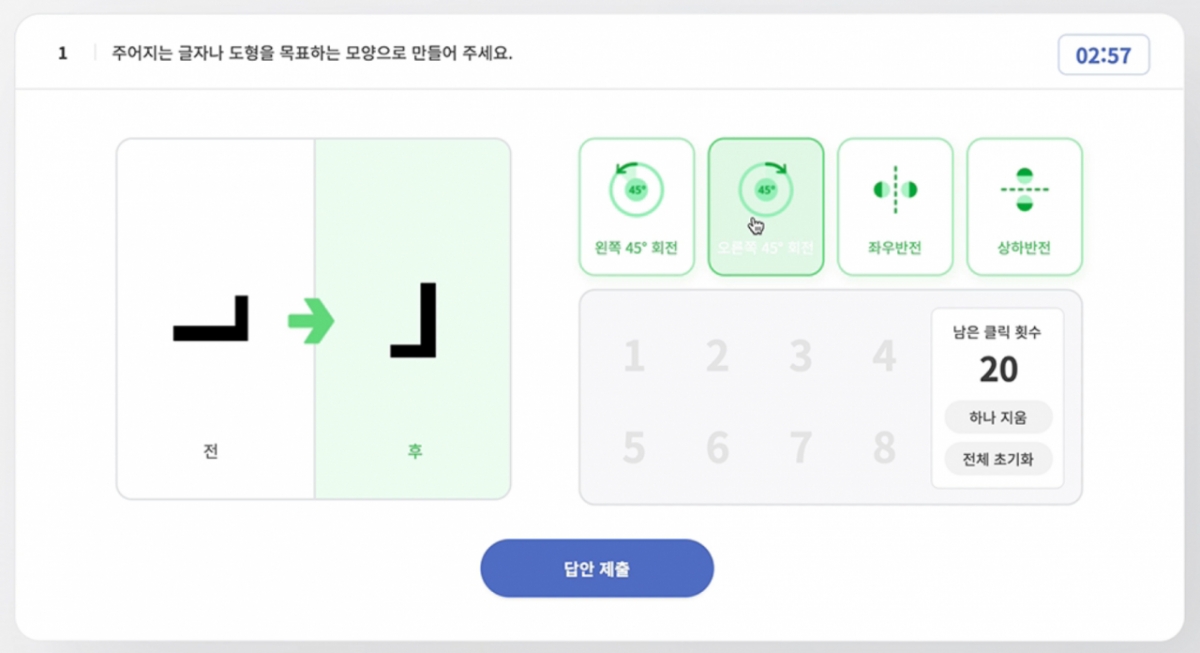
Task: Apply the 상하반전 vertical flip
Action: pyautogui.click(x=1024, y=205)
